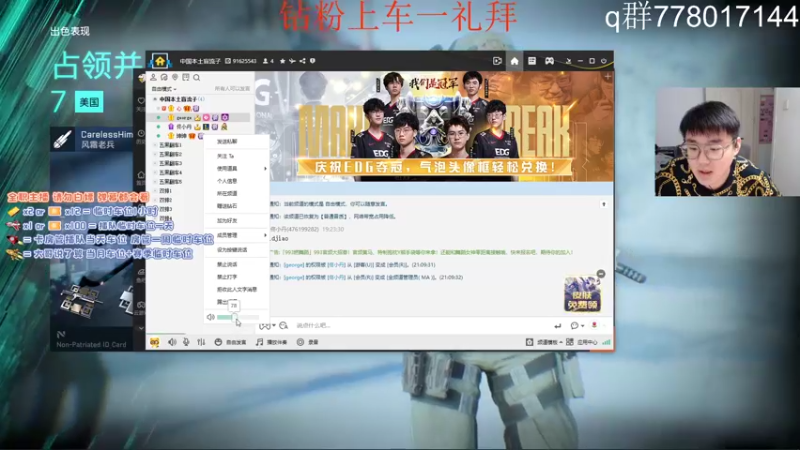Click the tiger mascot icon in bottom toolbar
The image size is (800, 450).
154,342
